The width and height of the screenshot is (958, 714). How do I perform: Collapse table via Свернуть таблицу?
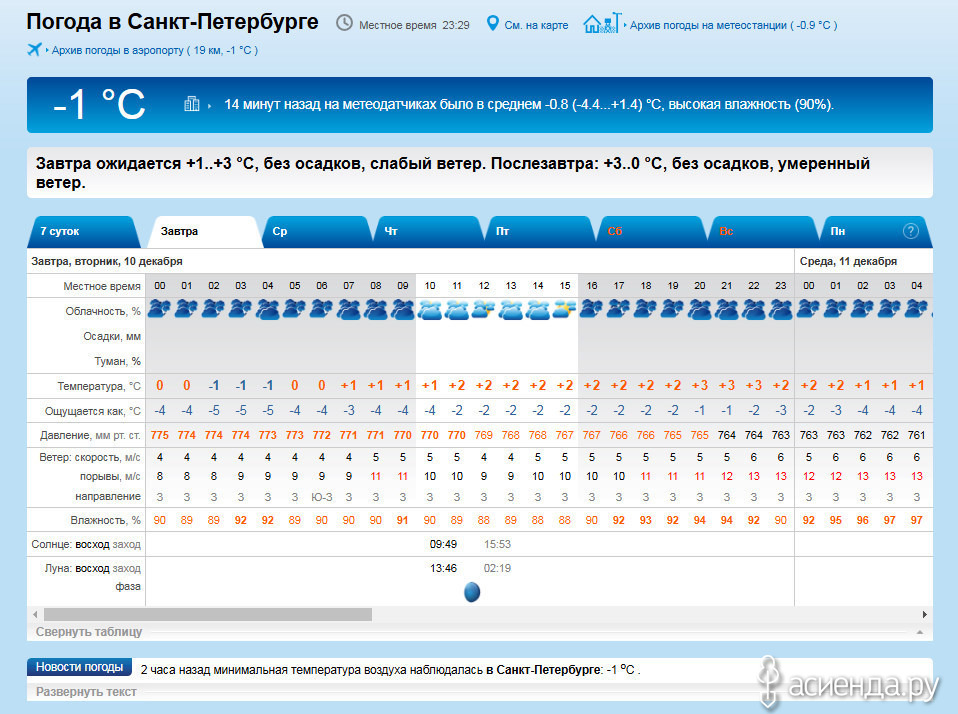89,632
